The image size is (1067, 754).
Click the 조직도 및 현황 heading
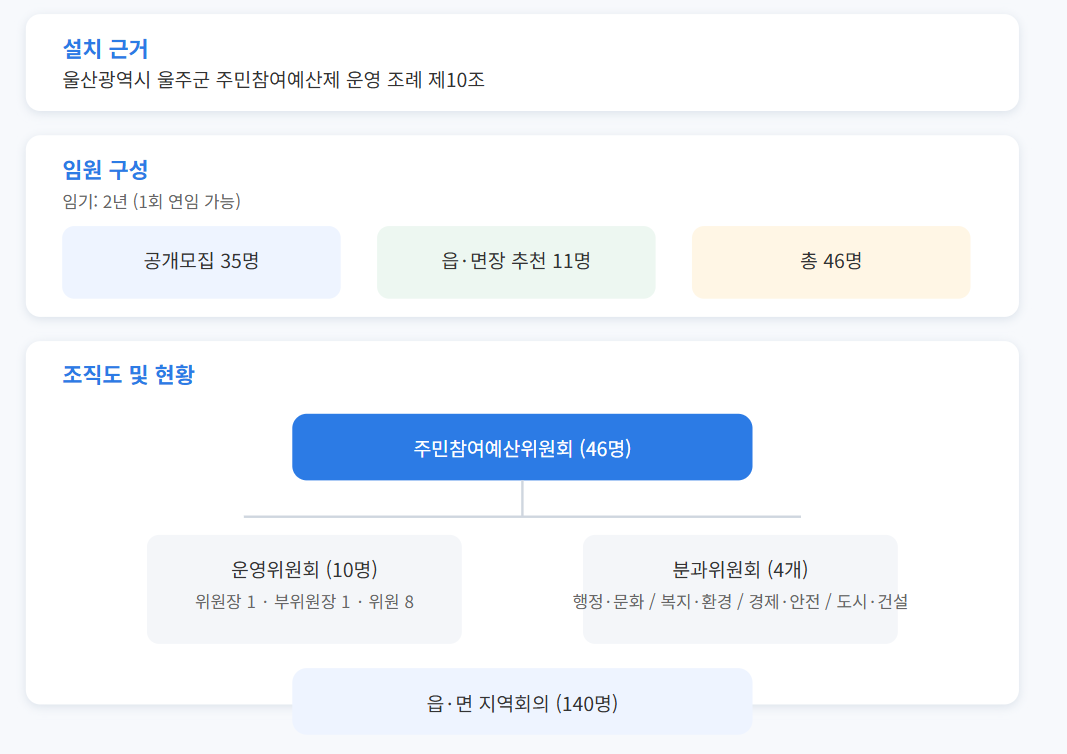[x=129, y=374]
